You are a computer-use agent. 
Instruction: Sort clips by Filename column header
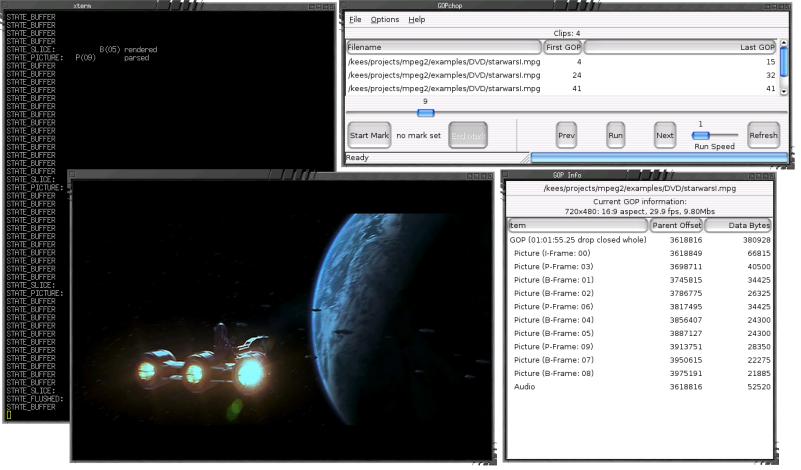point(443,47)
